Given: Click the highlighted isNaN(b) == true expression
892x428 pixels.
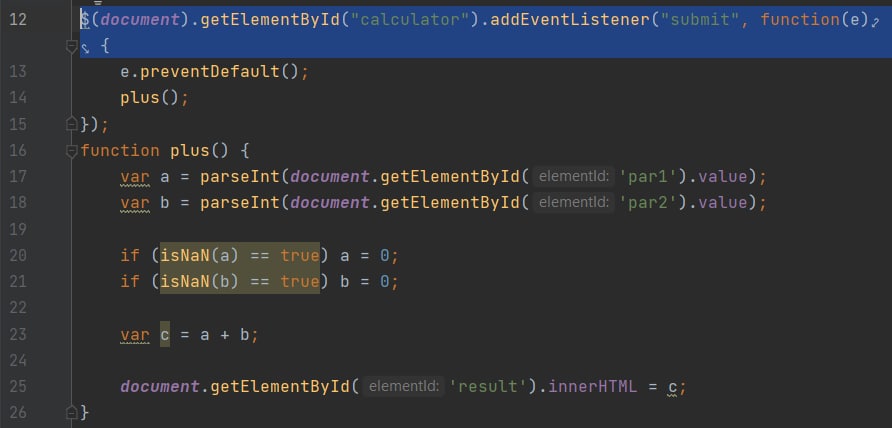Looking at the screenshot, I should 239,281.
